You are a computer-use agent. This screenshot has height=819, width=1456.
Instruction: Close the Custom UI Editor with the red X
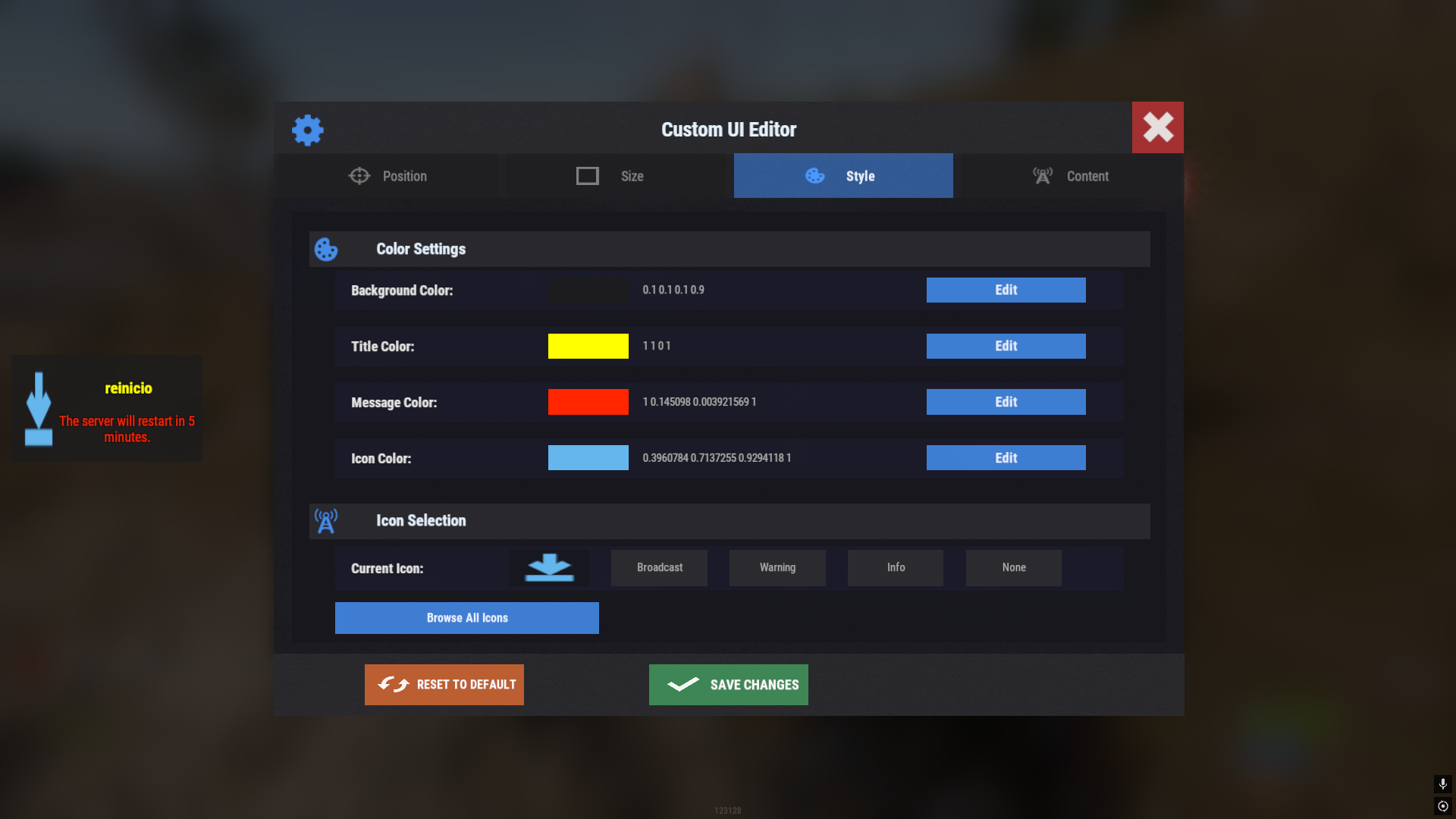pyautogui.click(x=1158, y=127)
